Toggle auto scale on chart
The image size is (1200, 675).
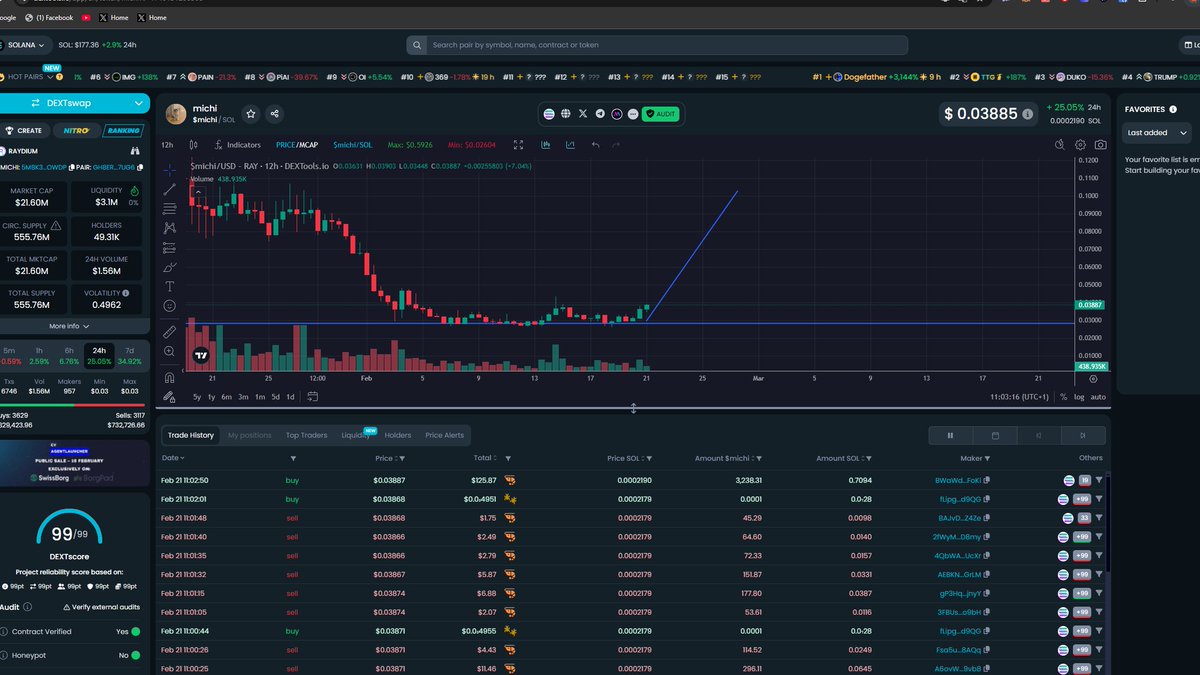1098,397
